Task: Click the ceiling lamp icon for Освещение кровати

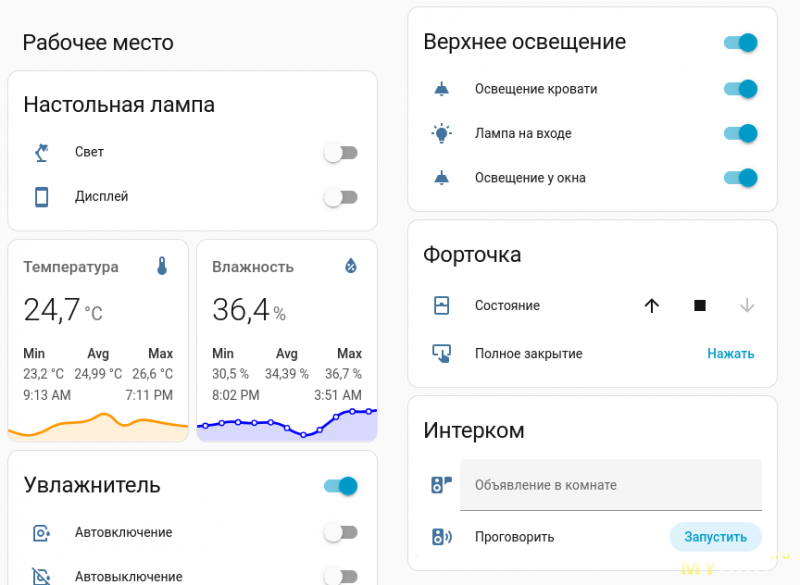Action: pos(441,89)
